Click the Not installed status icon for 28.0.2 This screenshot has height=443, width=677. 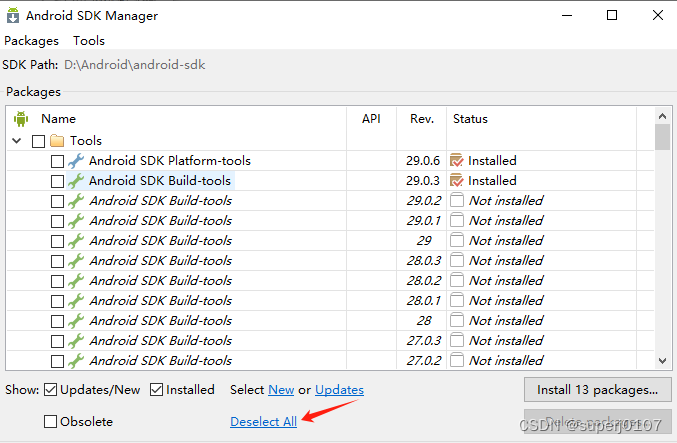tap(457, 281)
